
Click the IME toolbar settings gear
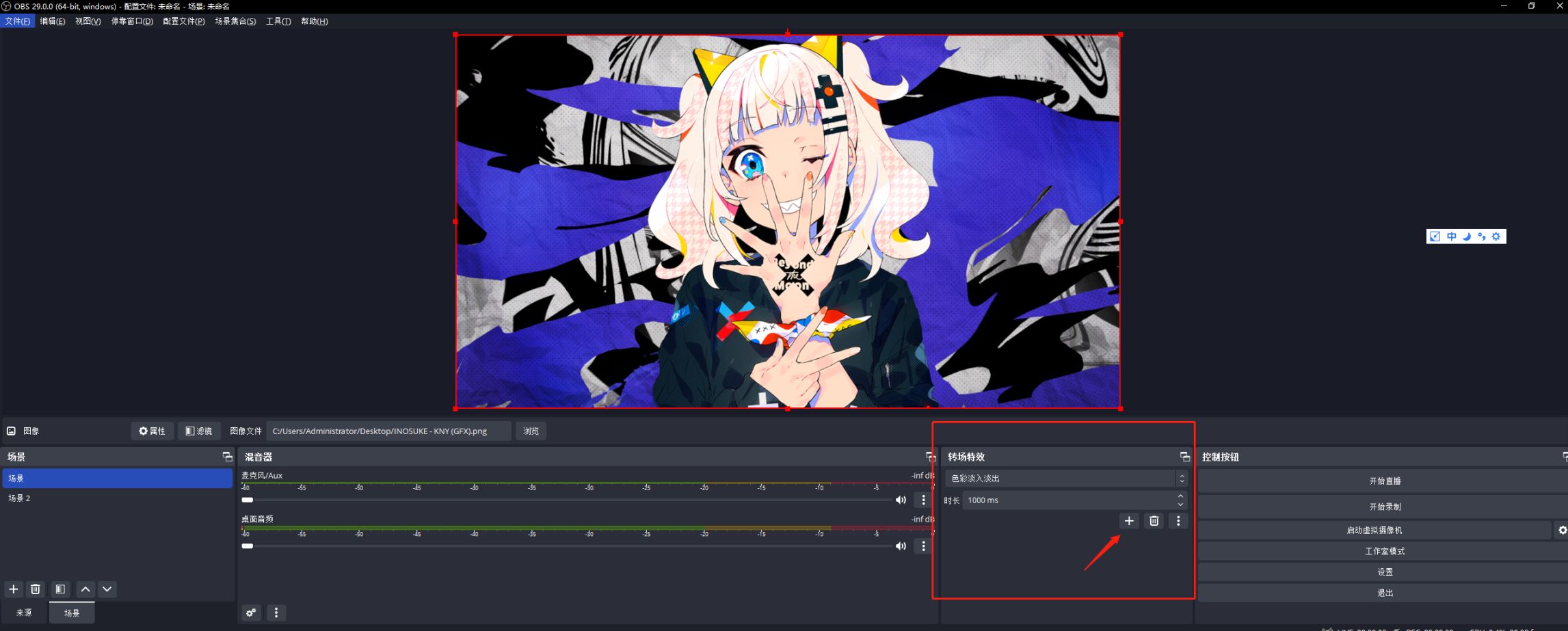point(1496,237)
